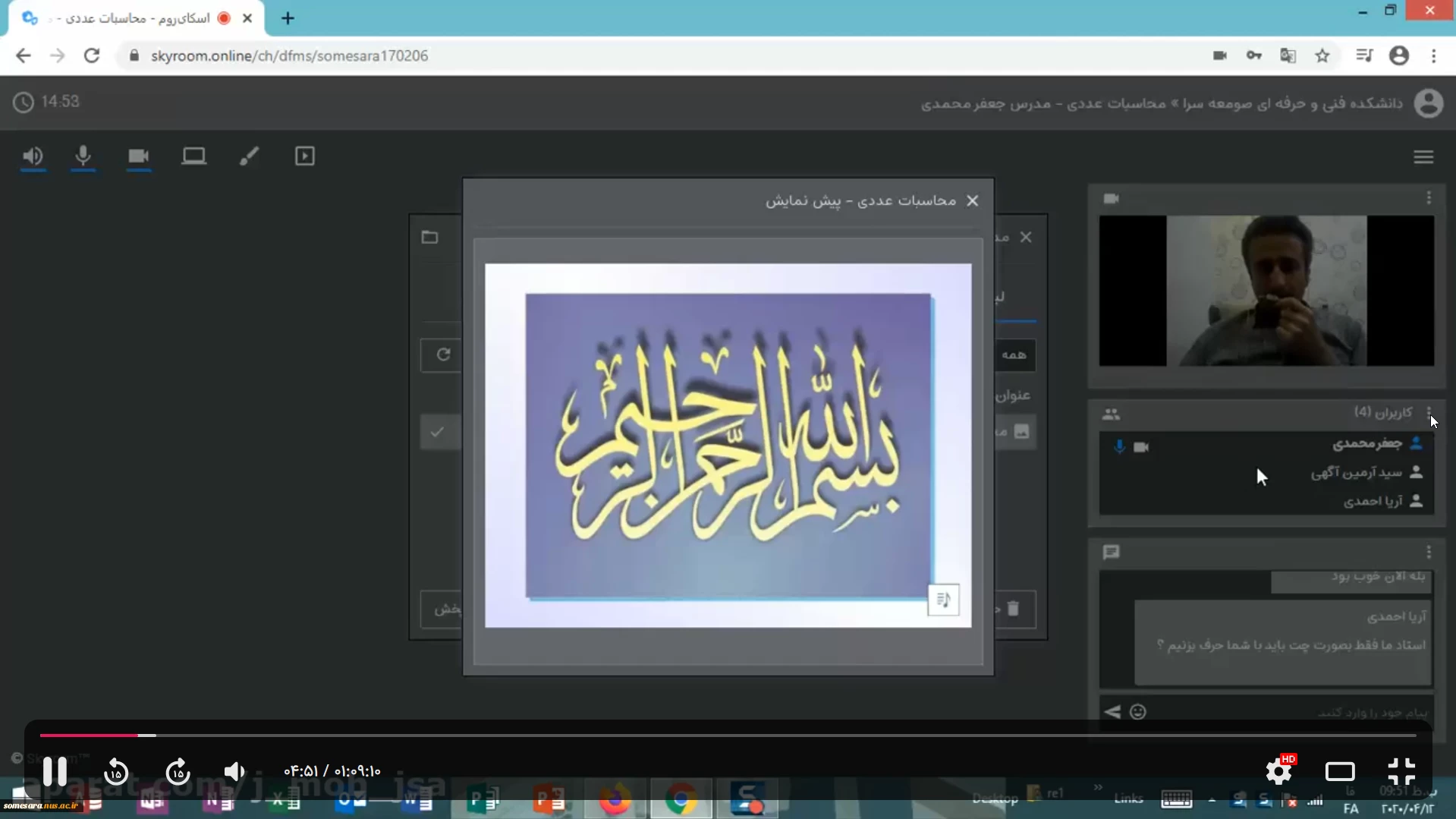
Task: Select user سید آرمین آگهی in the list
Action: pyautogui.click(x=1357, y=473)
